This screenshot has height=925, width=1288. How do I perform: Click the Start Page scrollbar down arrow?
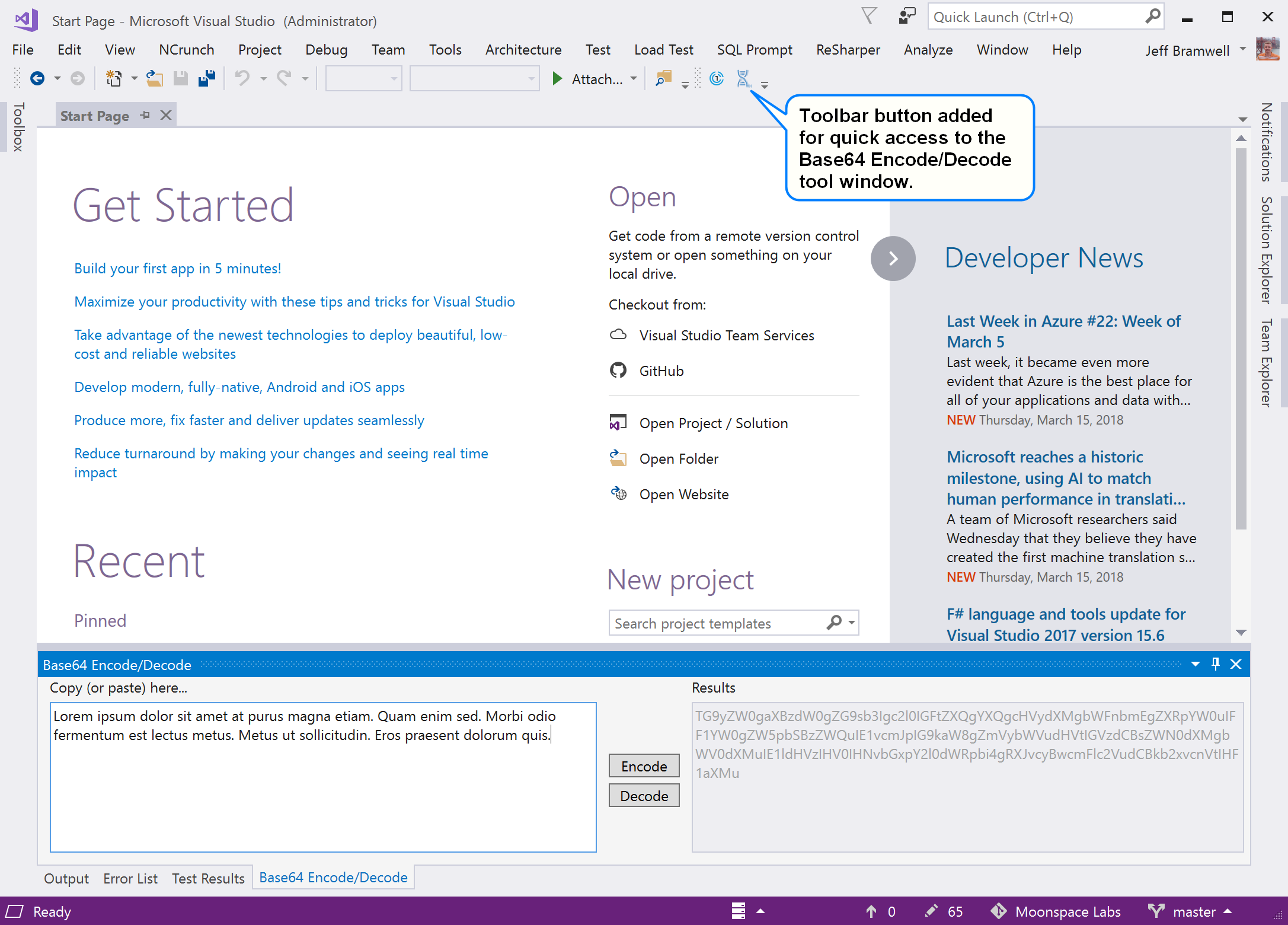(x=1241, y=633)
